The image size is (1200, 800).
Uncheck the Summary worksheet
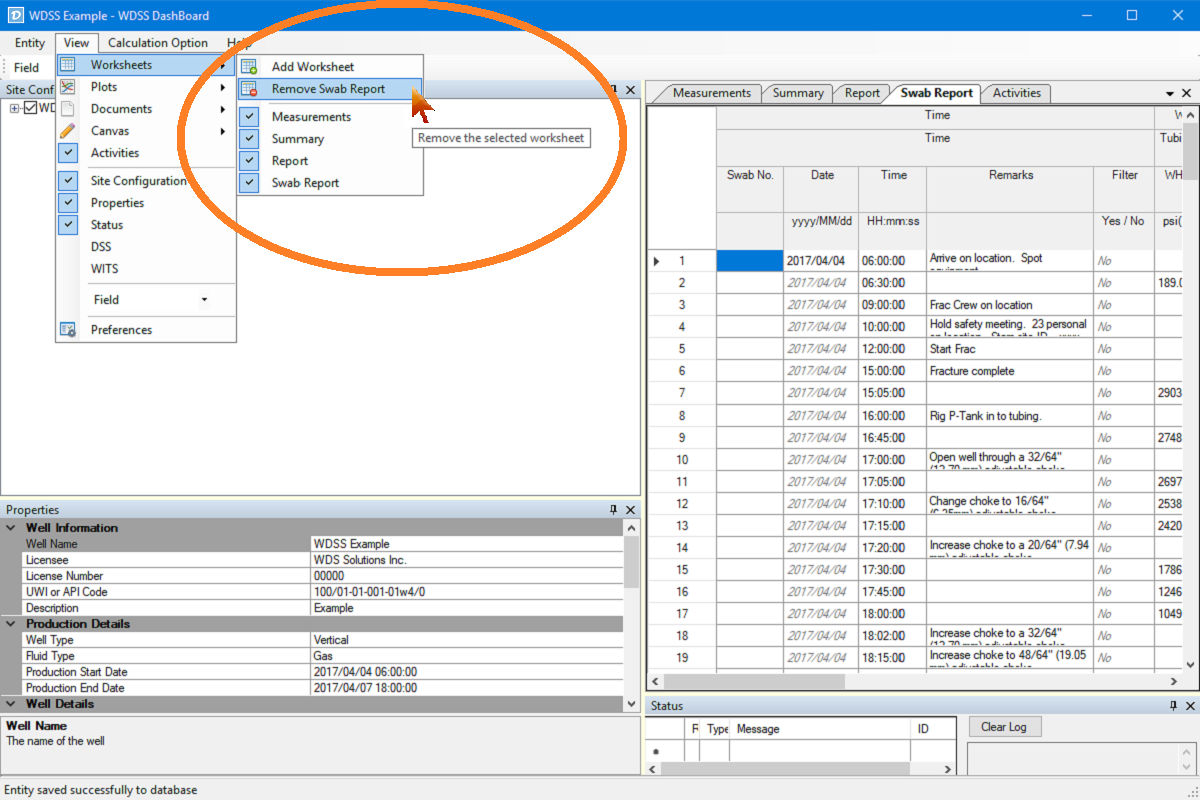pos(249,139)
